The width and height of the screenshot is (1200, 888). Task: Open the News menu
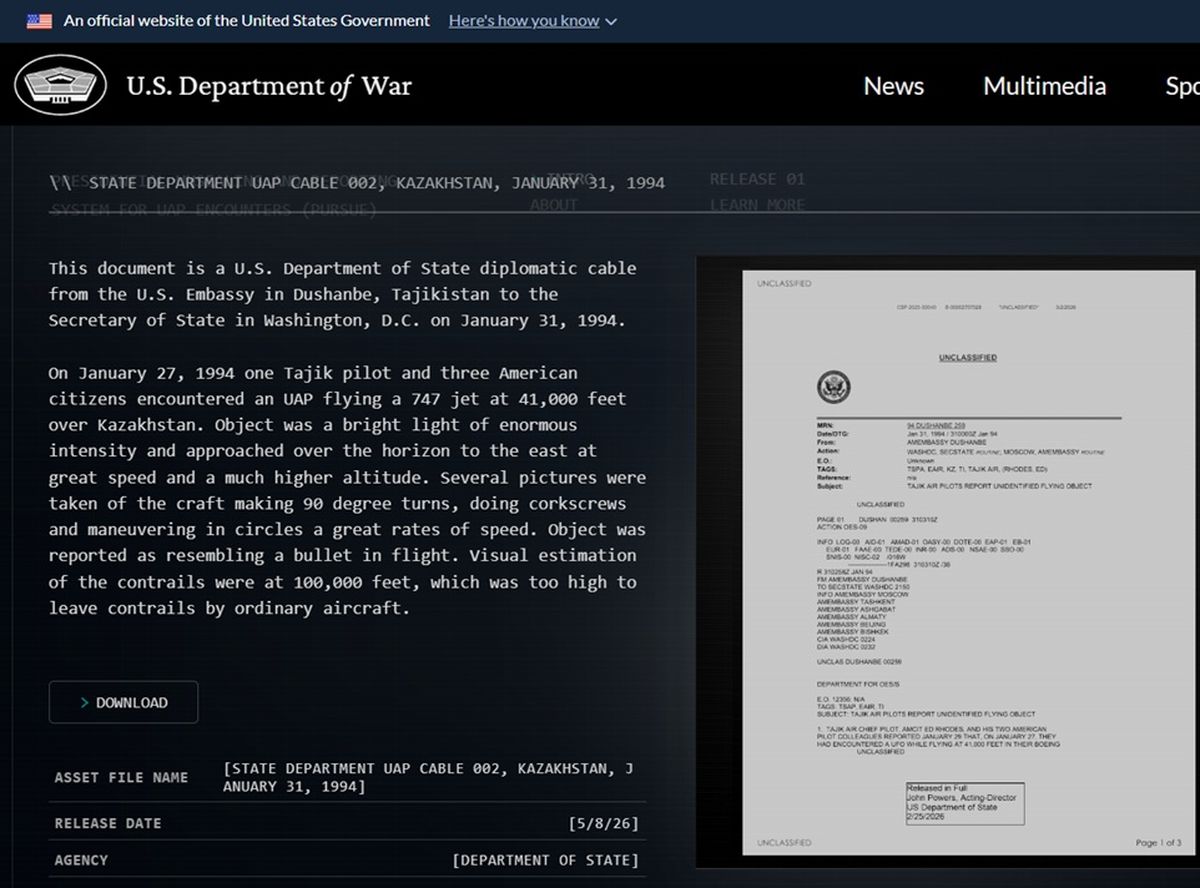click(x=893, y=86)
